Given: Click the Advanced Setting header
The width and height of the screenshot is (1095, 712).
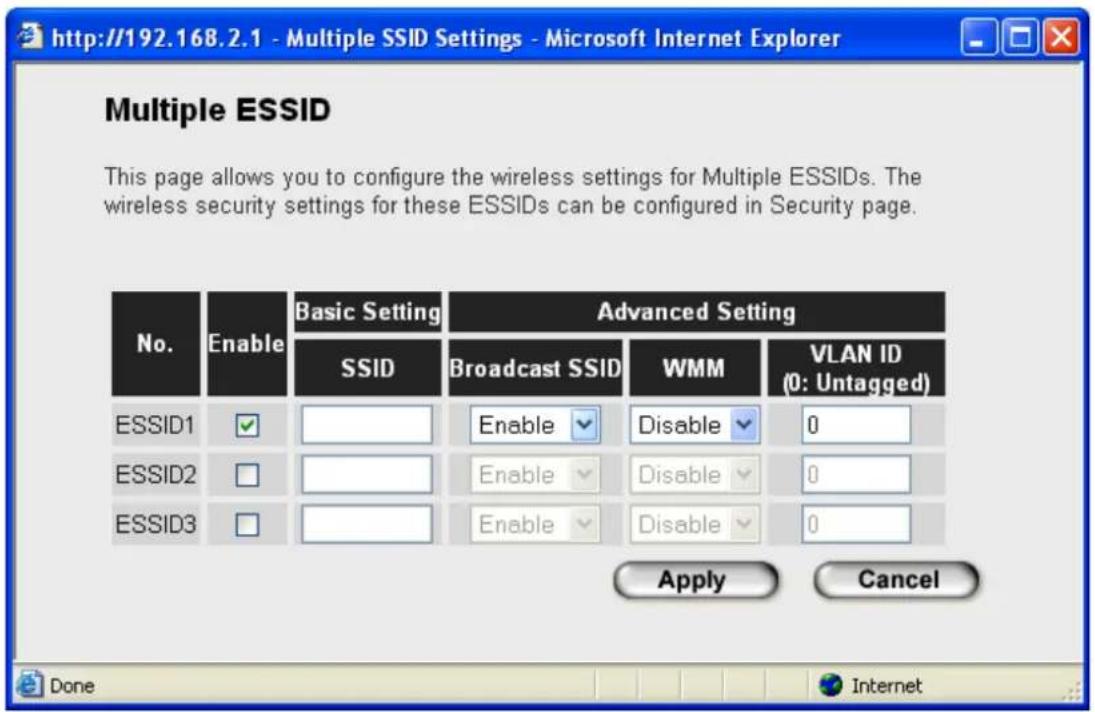Looking at the screenshot, I should click(x=696, y=312).
